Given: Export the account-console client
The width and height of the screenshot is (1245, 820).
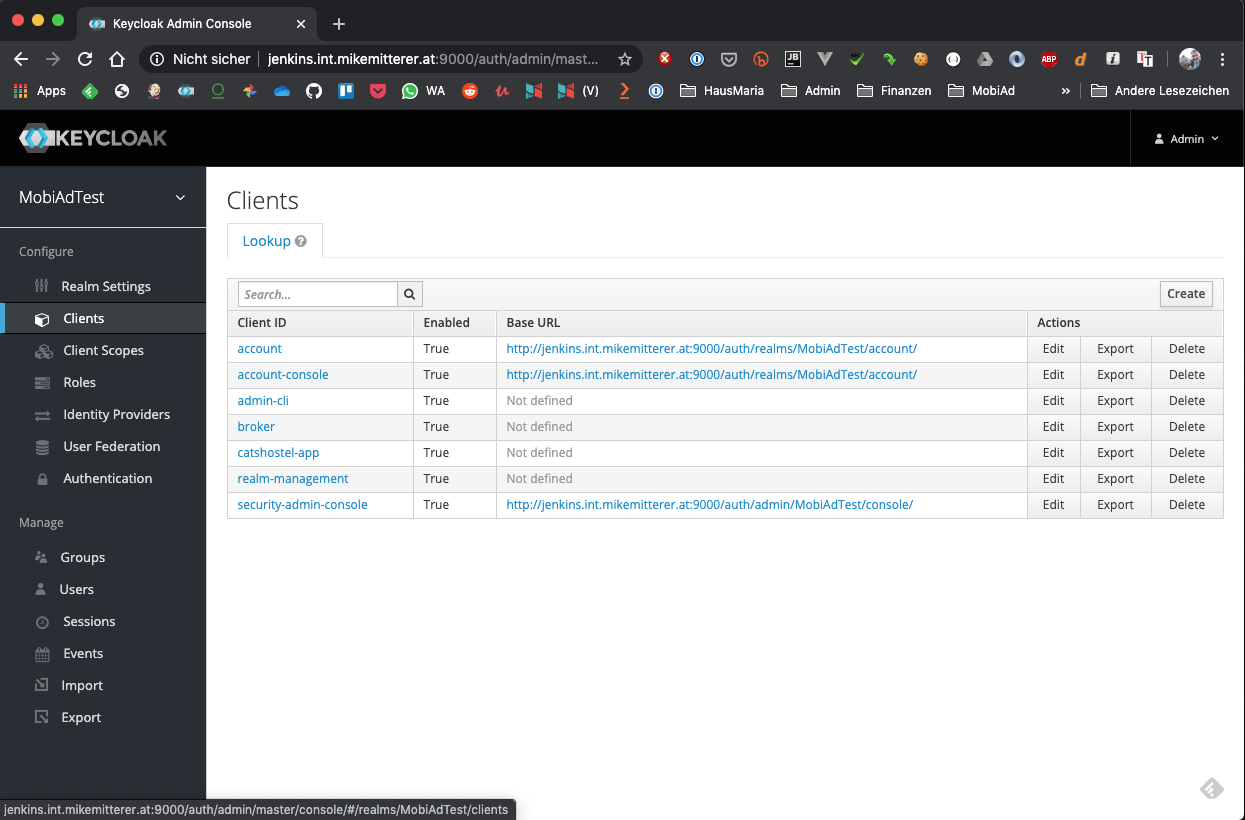Looking at the screenshot, I should 1116,375.
